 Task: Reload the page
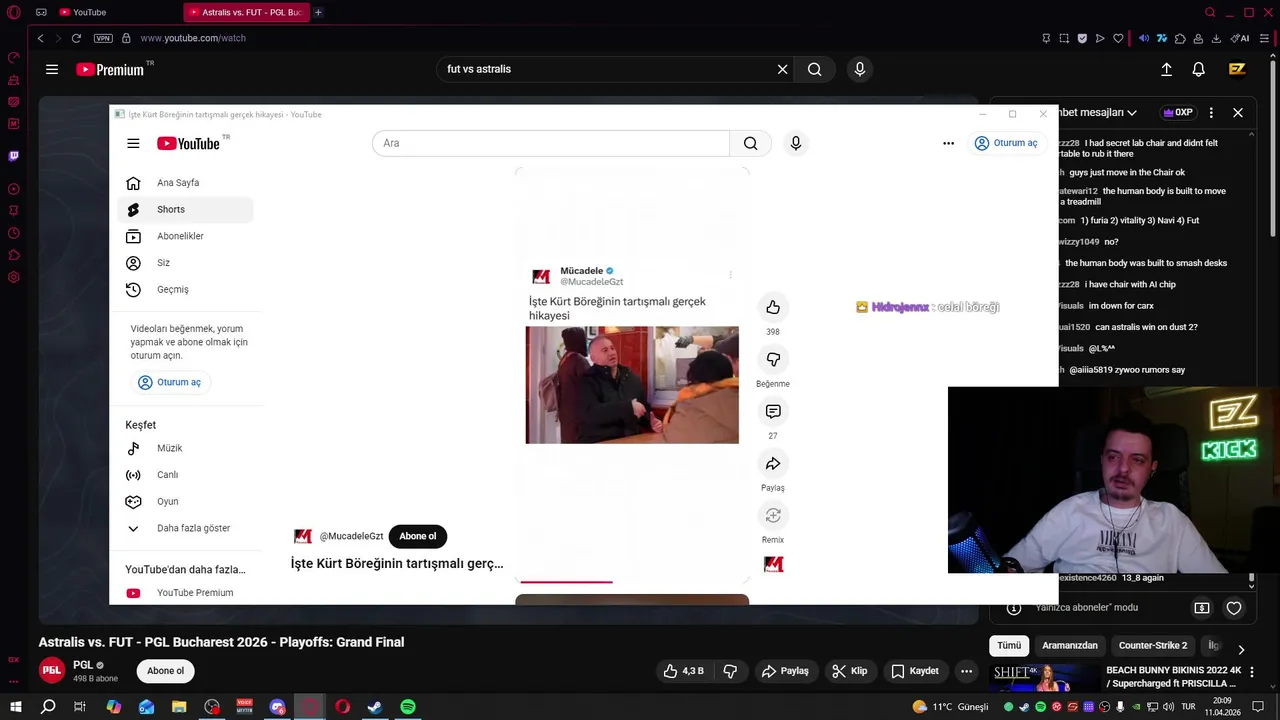click(x=76, y=38)
